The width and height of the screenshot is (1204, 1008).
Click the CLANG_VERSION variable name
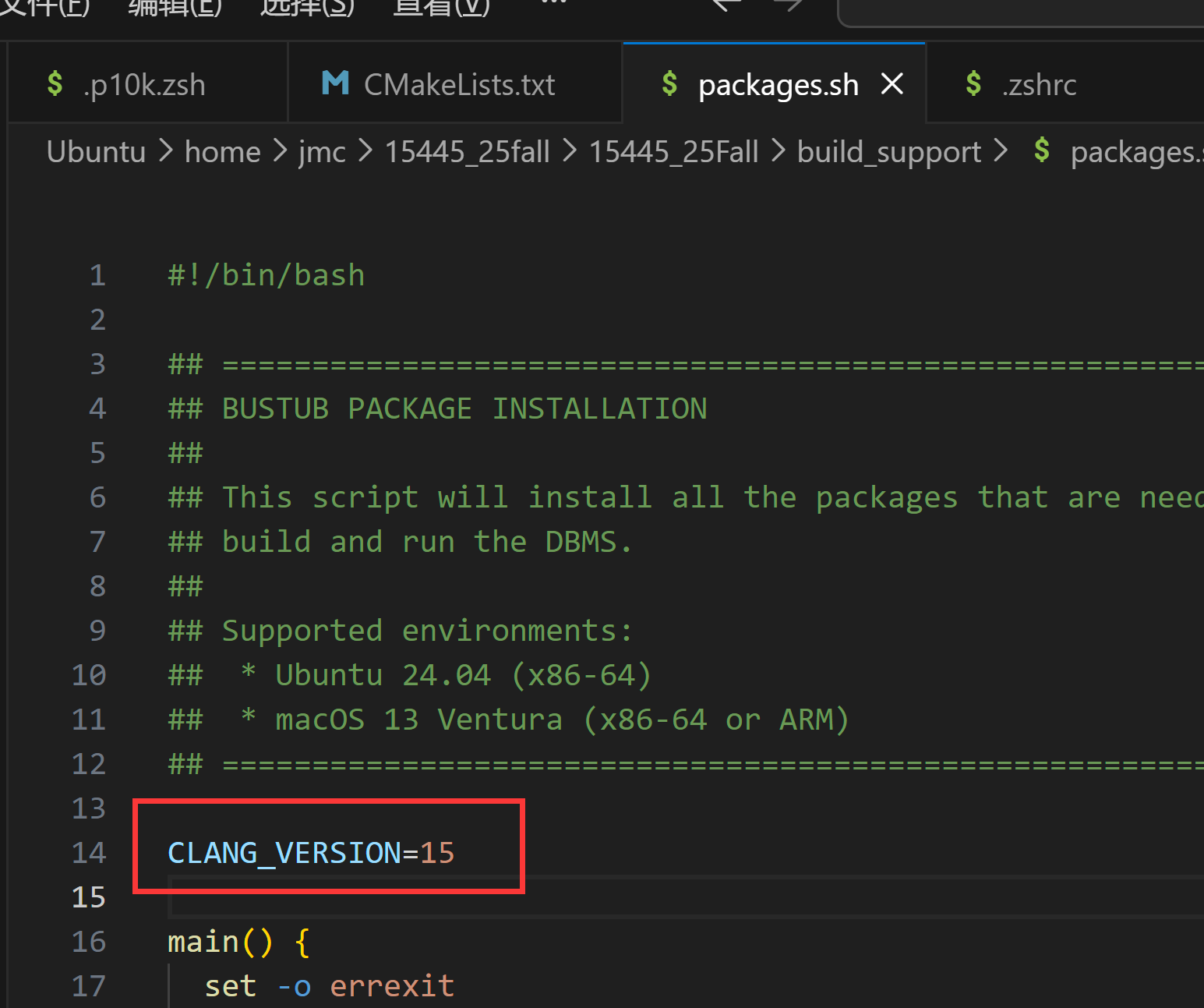pos(284,853)
